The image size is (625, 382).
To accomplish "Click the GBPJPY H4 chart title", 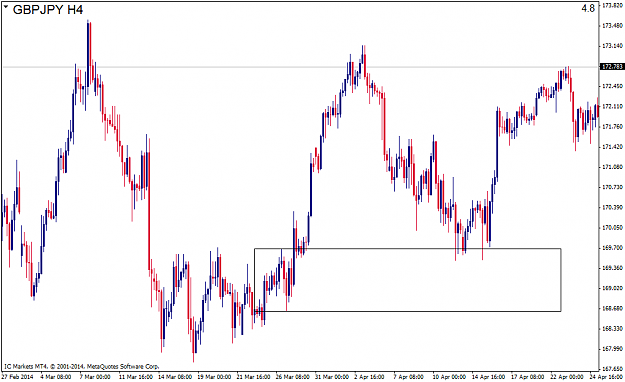I will pyautogui.click(x=48, y=9).
